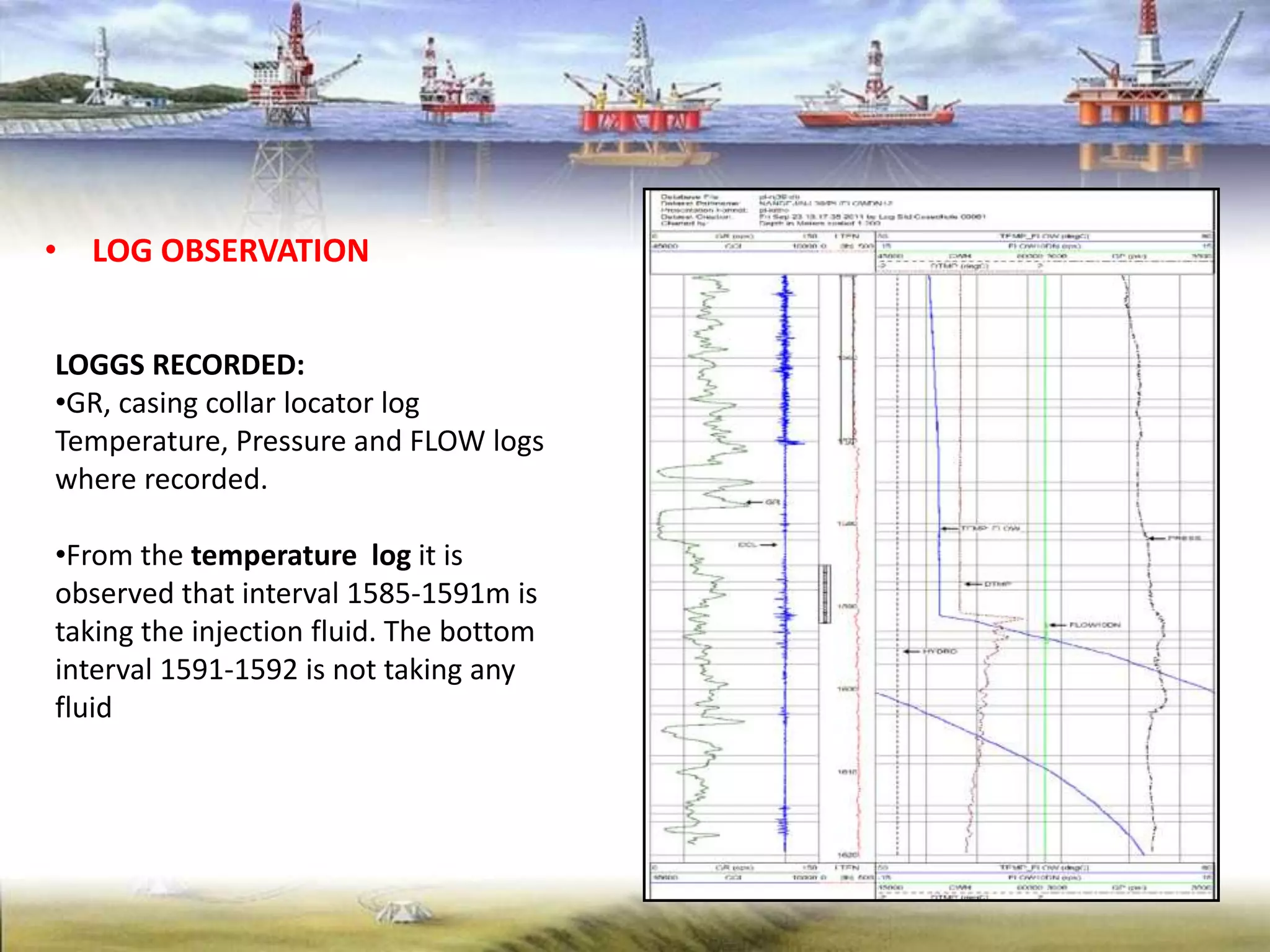The width and height of the screenshot is (1270, 952).
Task: Click the HYDRO arrow label on chart
Action: [x=939, y=651]
